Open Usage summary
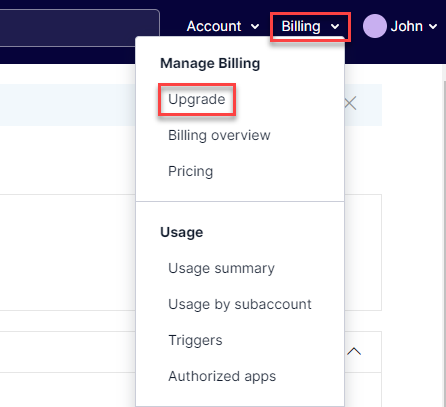This screenshot has width=446, height=407. point(221,268)
